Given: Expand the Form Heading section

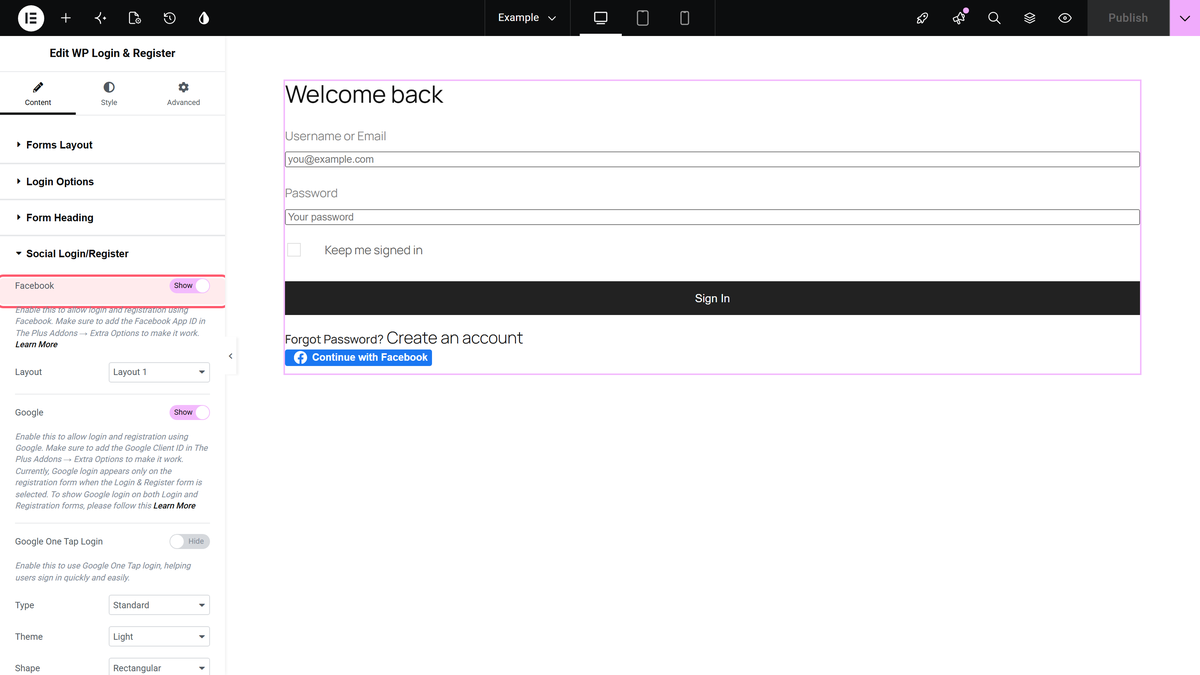Looking at the screenshot, I should [x=113, y=218].
